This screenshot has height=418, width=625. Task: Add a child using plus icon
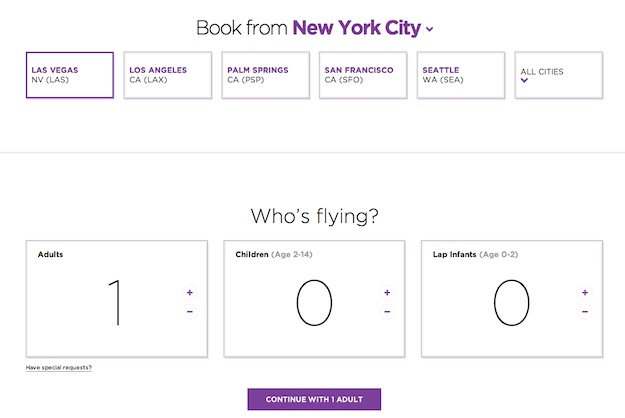tap(387, 292)
